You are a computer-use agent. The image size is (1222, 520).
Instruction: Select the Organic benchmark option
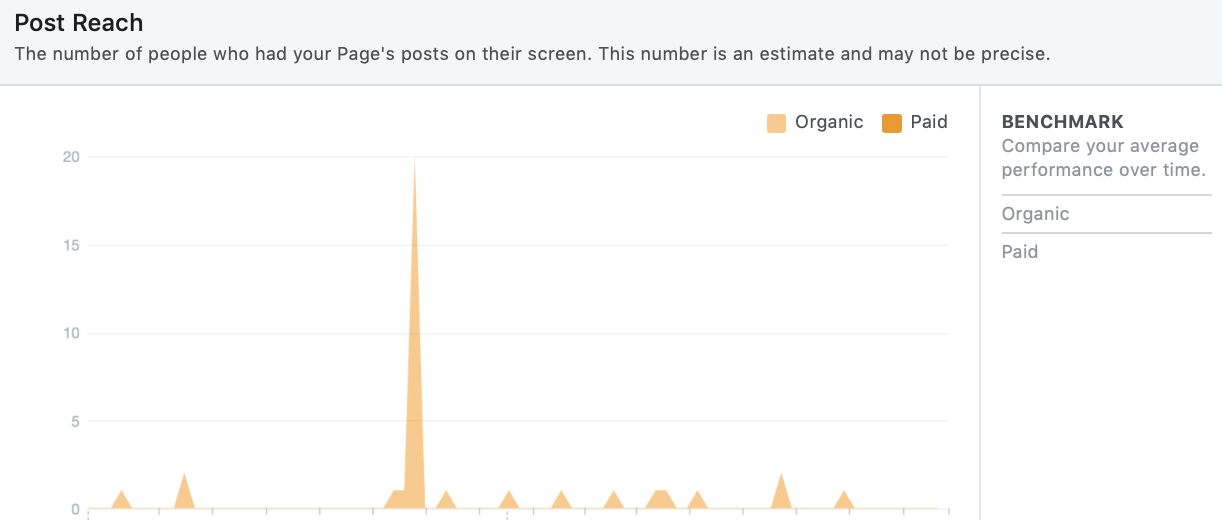pyautogui.click(x=1106, y=214)
